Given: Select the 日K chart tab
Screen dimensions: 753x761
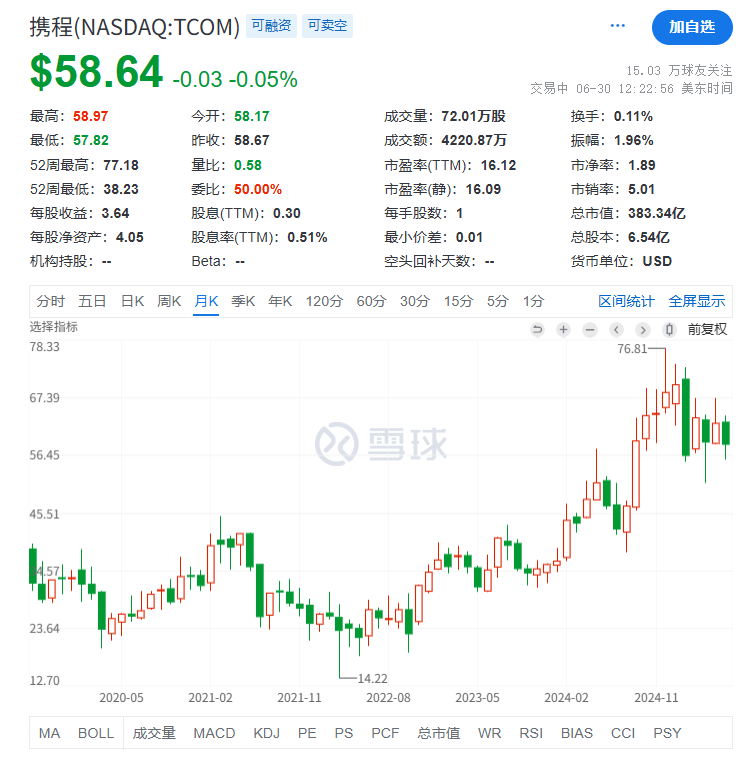Looking at the screenshot, I should click(132, 301).
